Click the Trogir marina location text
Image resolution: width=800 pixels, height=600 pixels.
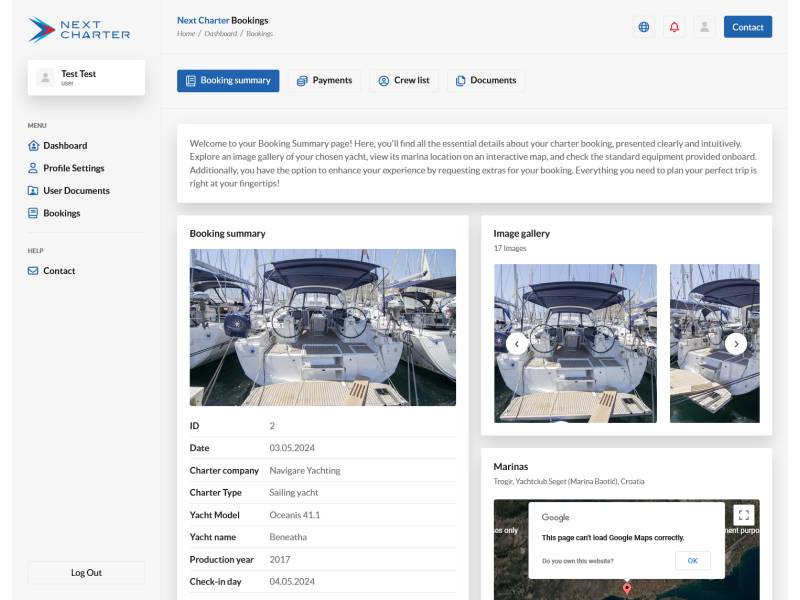click(x=568, y=481)
